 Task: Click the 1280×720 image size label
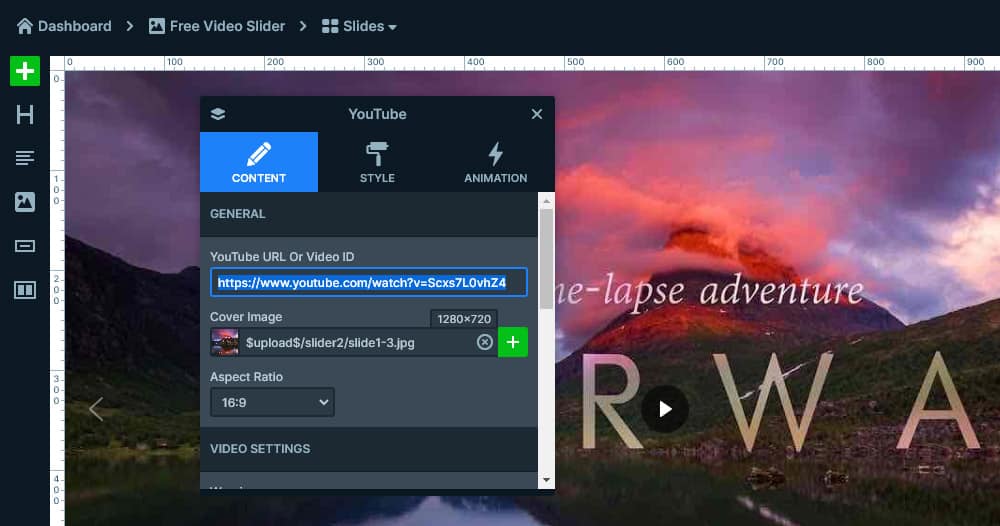click(x=464, y=319)
